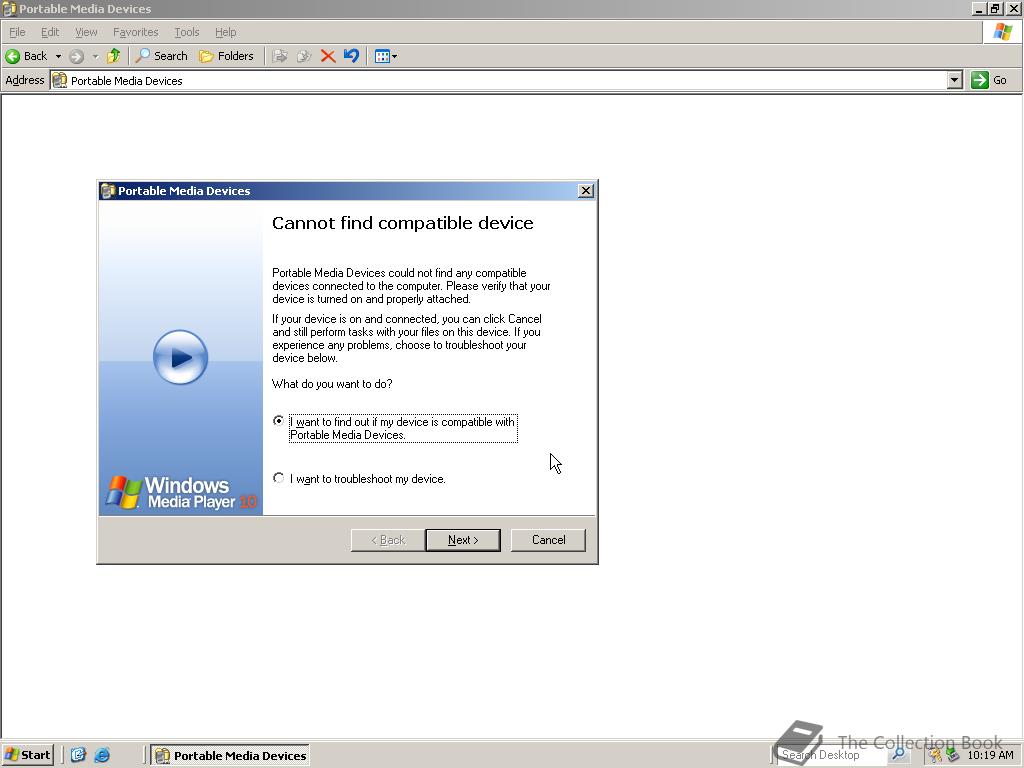Click the Show Desktop quick launch icon
This screenshot has width=1024, height=768.
[x=78, y=755]
